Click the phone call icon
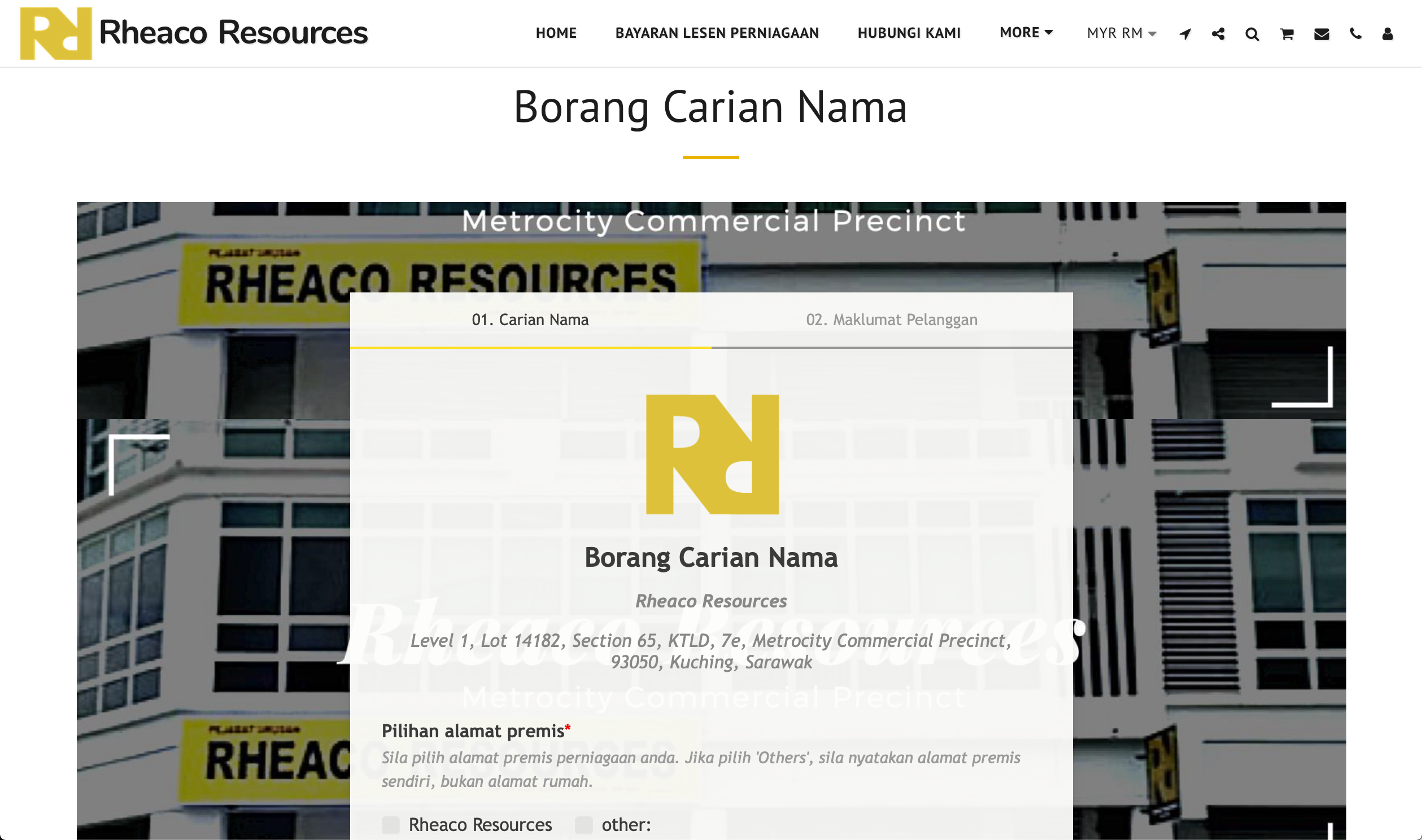1422x840 pixels. pos(1355,34)
